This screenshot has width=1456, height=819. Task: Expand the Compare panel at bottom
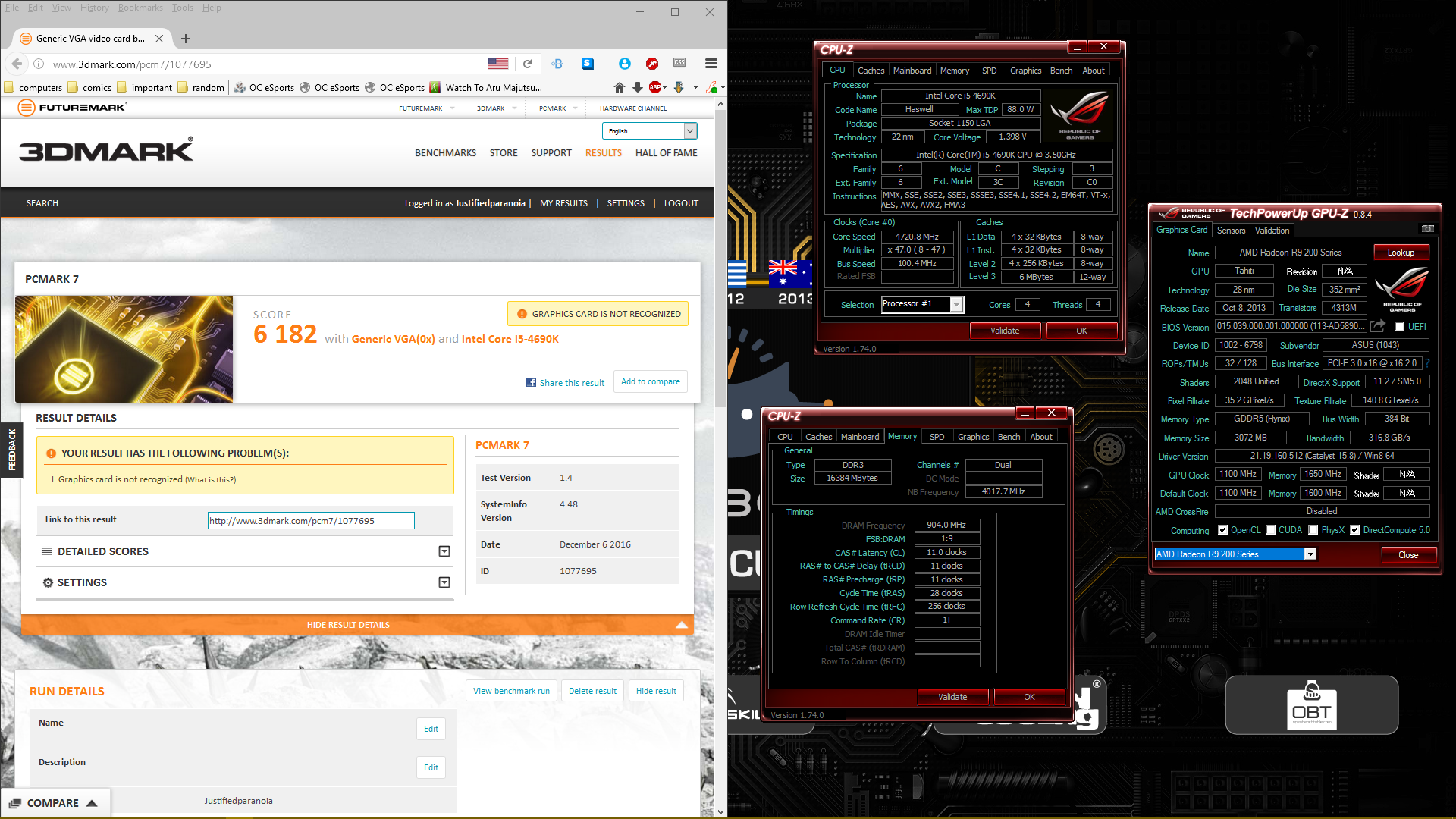[55, 803]
